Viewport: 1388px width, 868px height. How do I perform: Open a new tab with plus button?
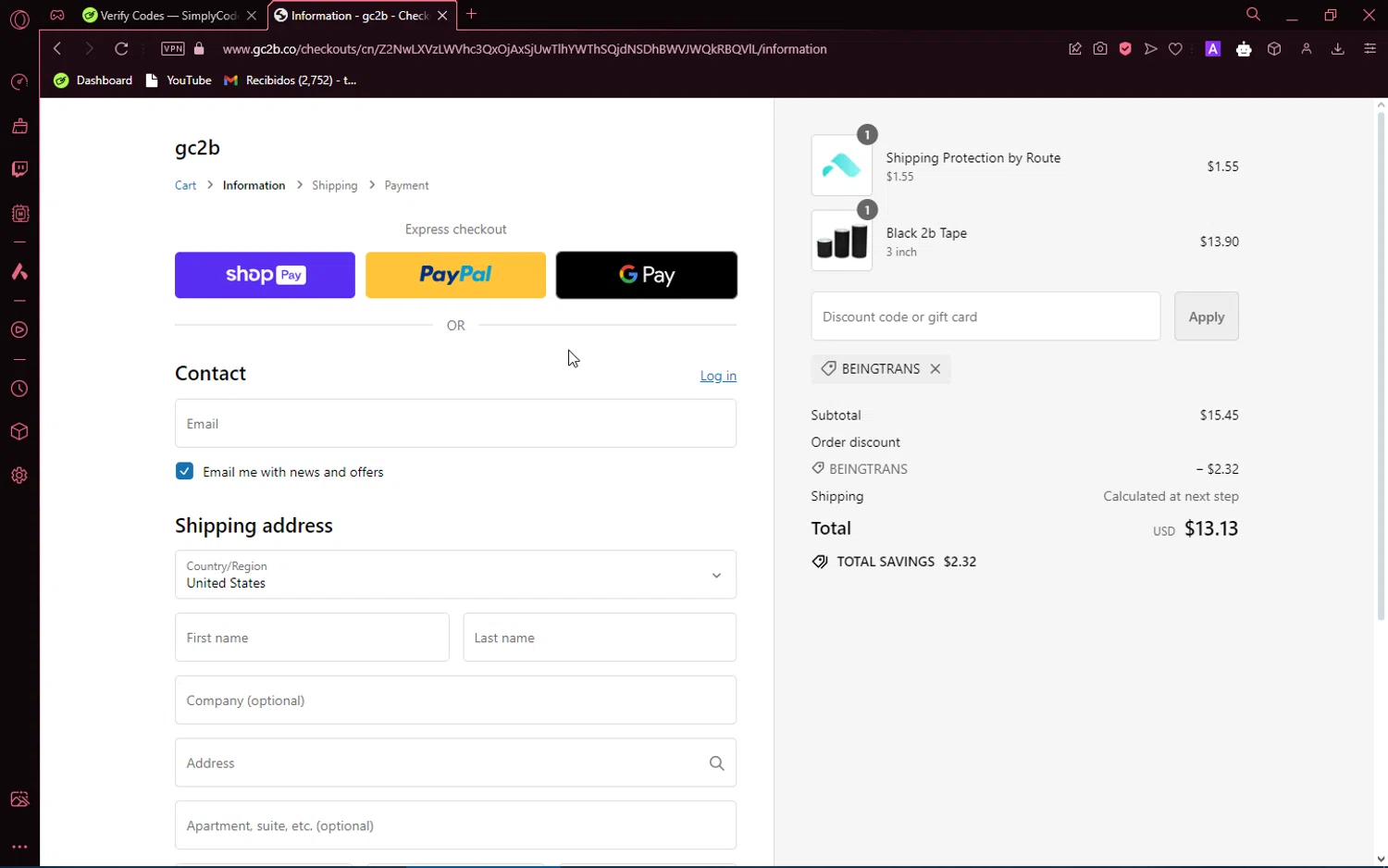click(471, 14)
